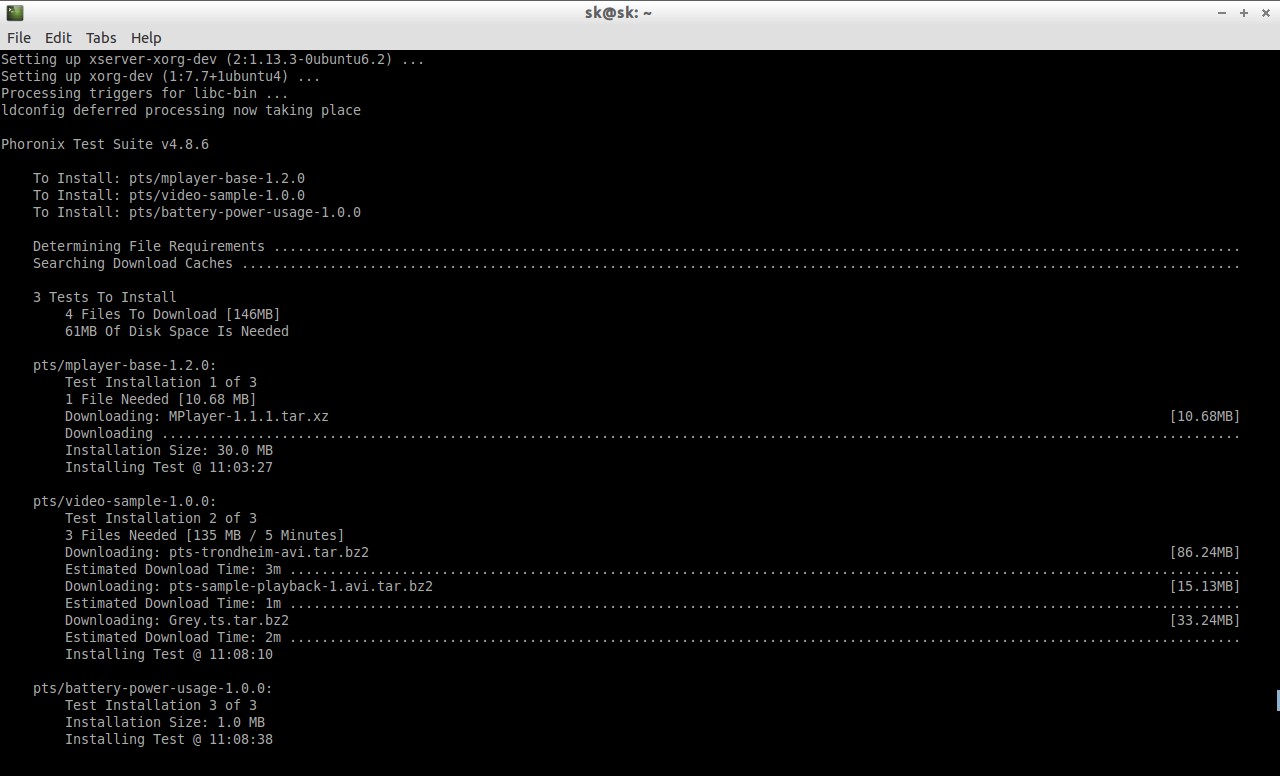1280x776 pixels.
Task: Click 'Setting up xorg-dev (1:7.7+1ubuntu4)' line
Action: [161, 76]
